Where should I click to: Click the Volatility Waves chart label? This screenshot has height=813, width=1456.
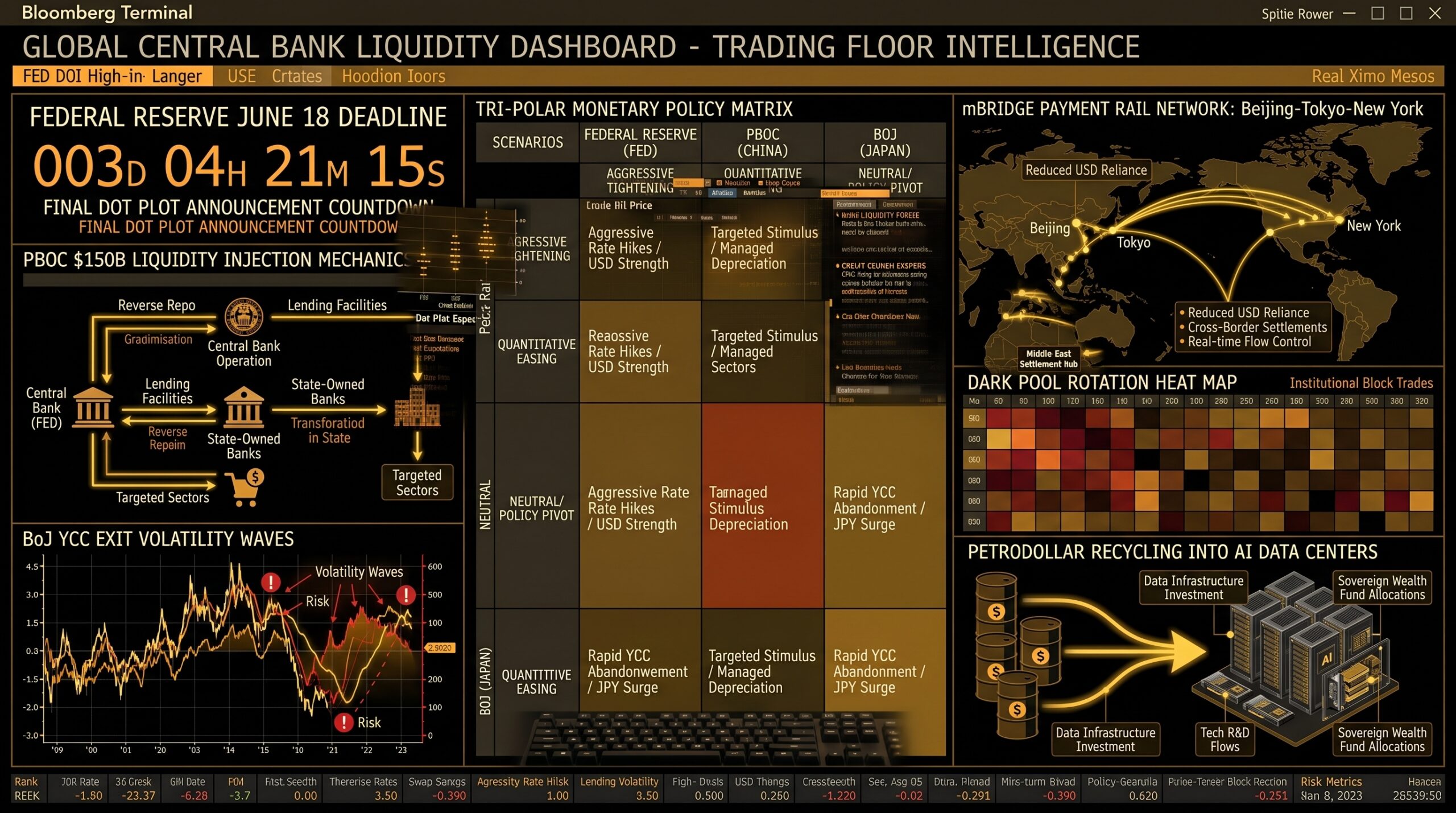pos(359,572)
